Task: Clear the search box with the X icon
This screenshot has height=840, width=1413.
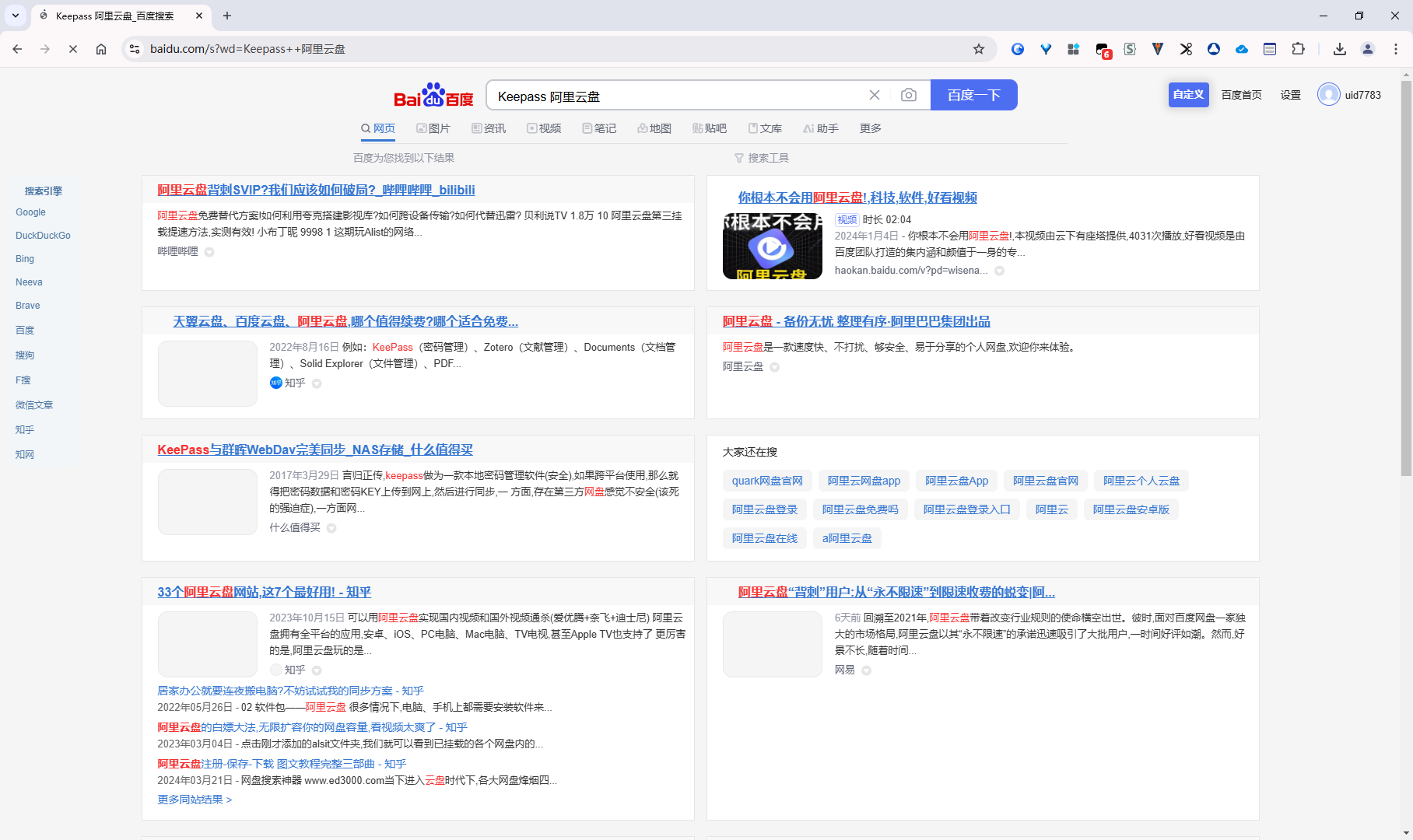Action: click(875, 95)
